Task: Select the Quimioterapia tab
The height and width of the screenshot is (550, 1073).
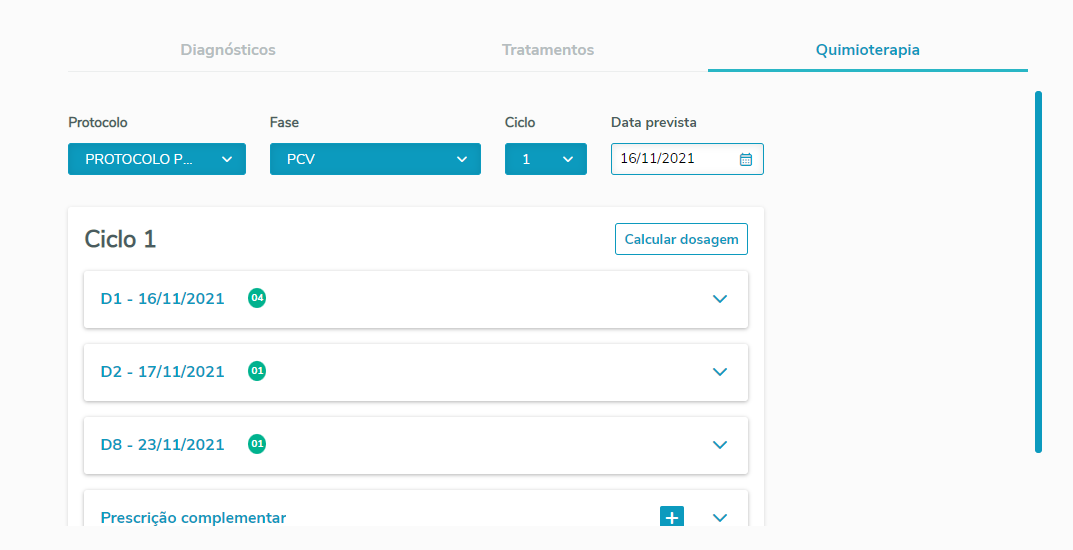Action: point(867,50)
